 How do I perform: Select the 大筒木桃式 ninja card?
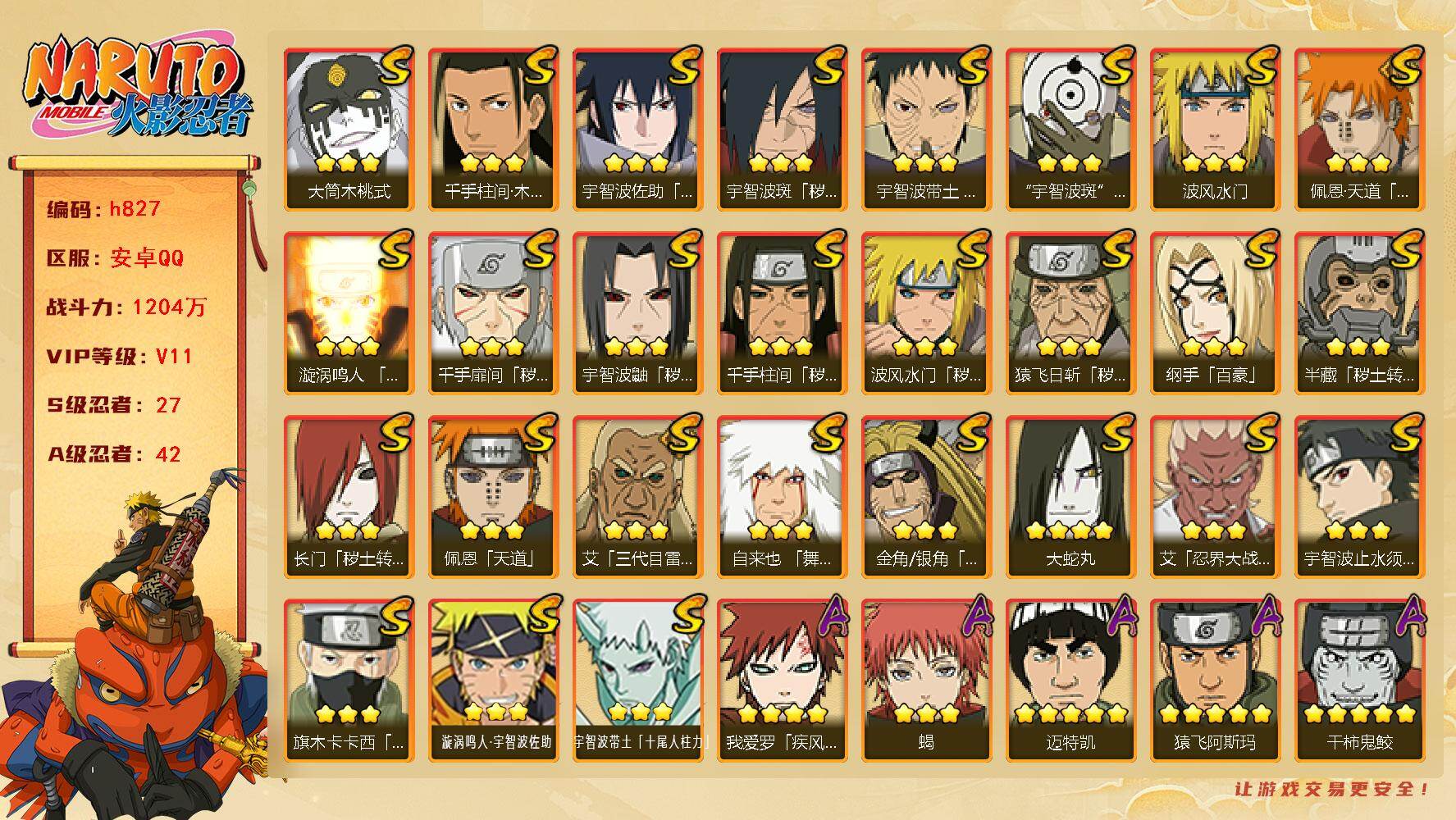(349, 129)
